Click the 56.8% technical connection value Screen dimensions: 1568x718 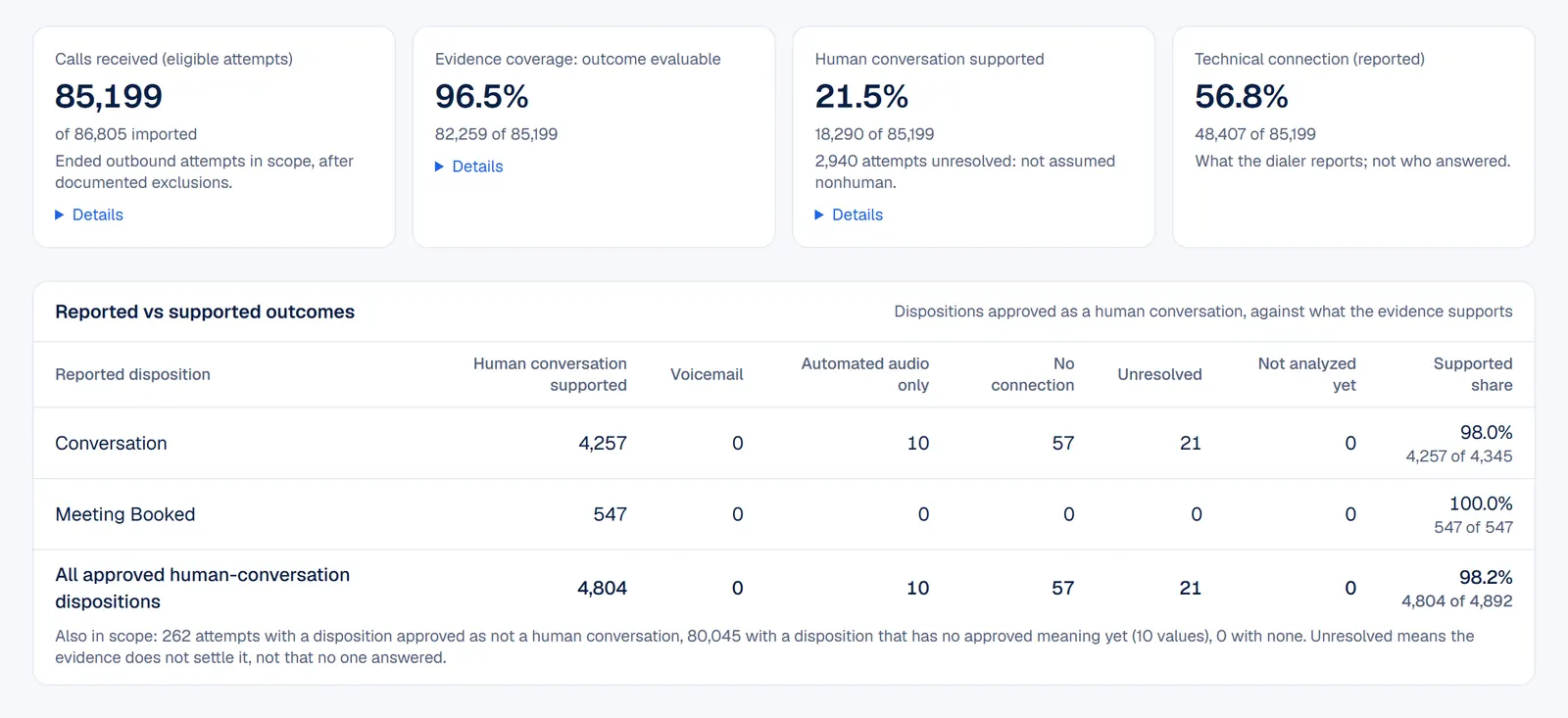(x=1242, y=96)
